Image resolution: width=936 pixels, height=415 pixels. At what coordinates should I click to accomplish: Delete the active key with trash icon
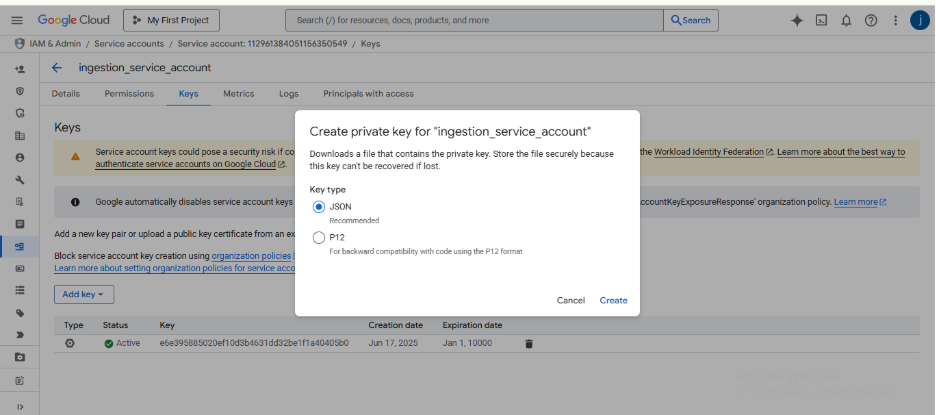(529, 343)
